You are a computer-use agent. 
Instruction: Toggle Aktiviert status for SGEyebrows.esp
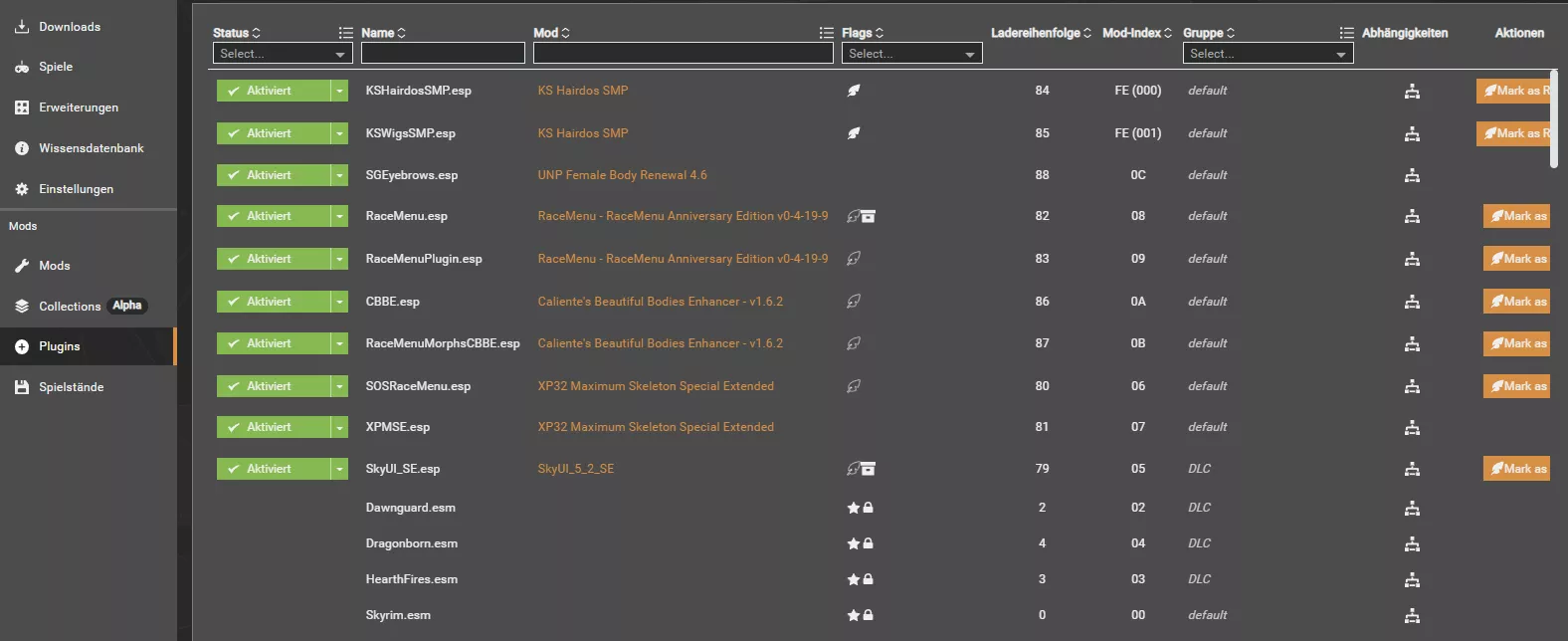pos(274,175)
